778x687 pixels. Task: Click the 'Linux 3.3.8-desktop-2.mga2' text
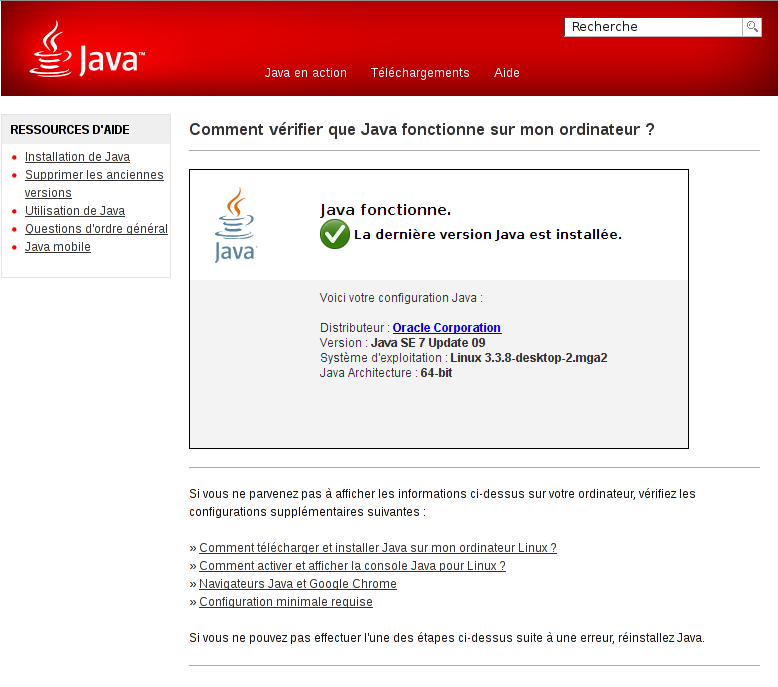point(529,358)
